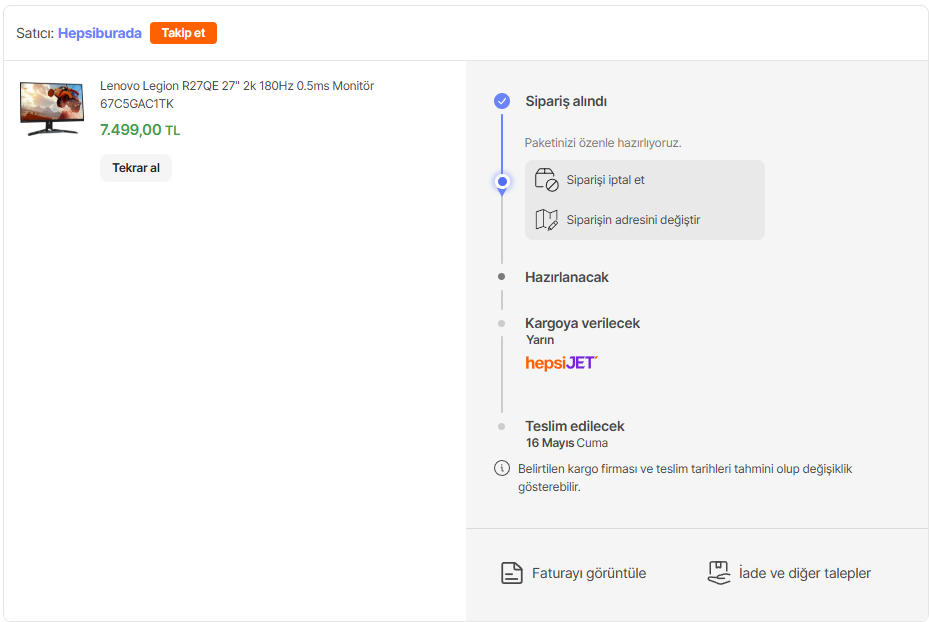
Task: Click the info circle icon
Action: click(502, 468)
